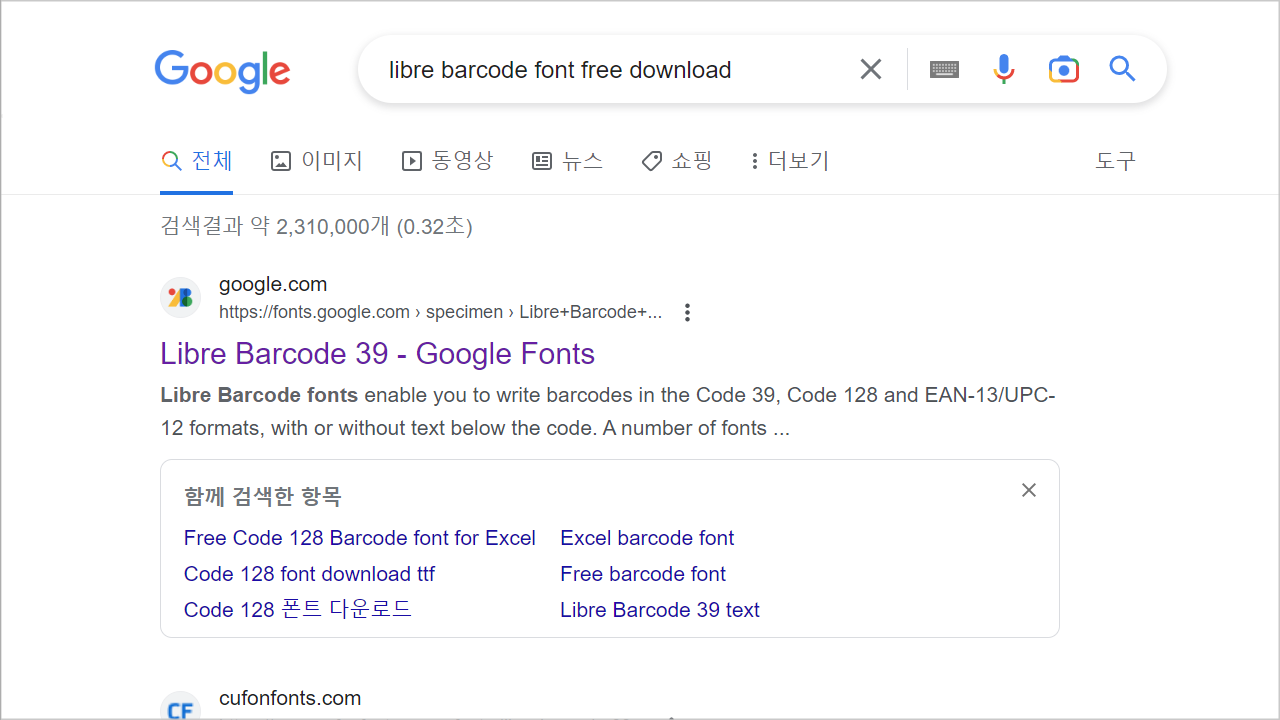Image resolution: width=1280 pixels, height=720 pixels.
Task: Search Libre Barcode 39 text
Action: click(x=660, y=610)
